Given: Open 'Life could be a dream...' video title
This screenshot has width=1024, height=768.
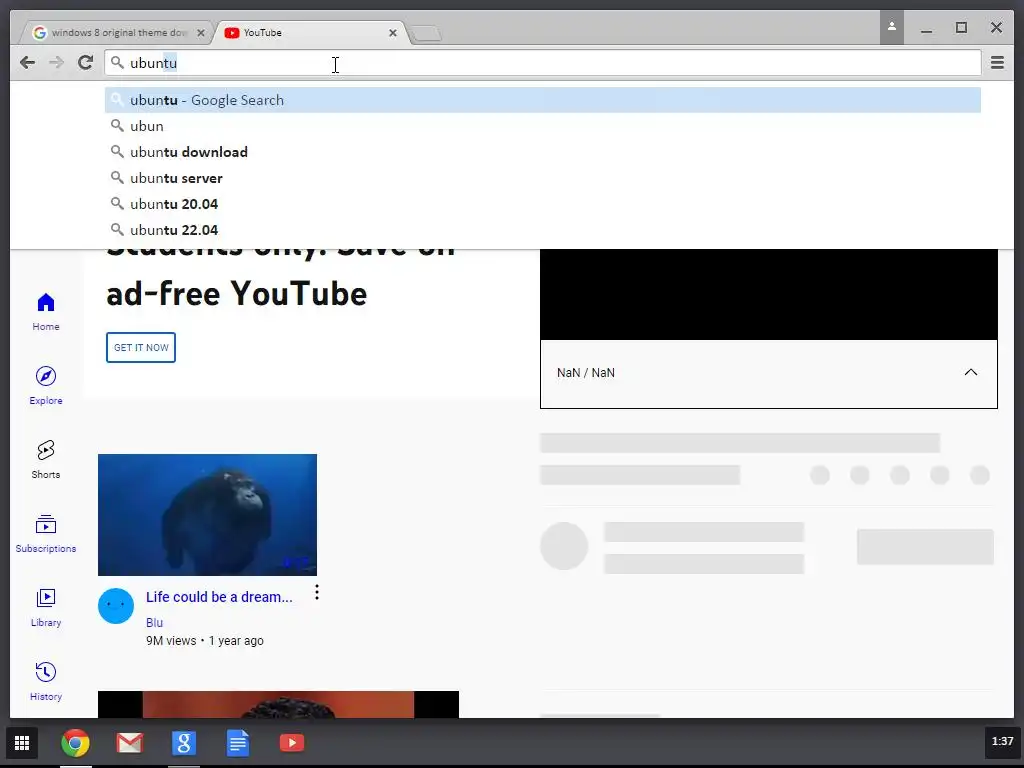Looking at the screenshot, I should pos(219,597).
